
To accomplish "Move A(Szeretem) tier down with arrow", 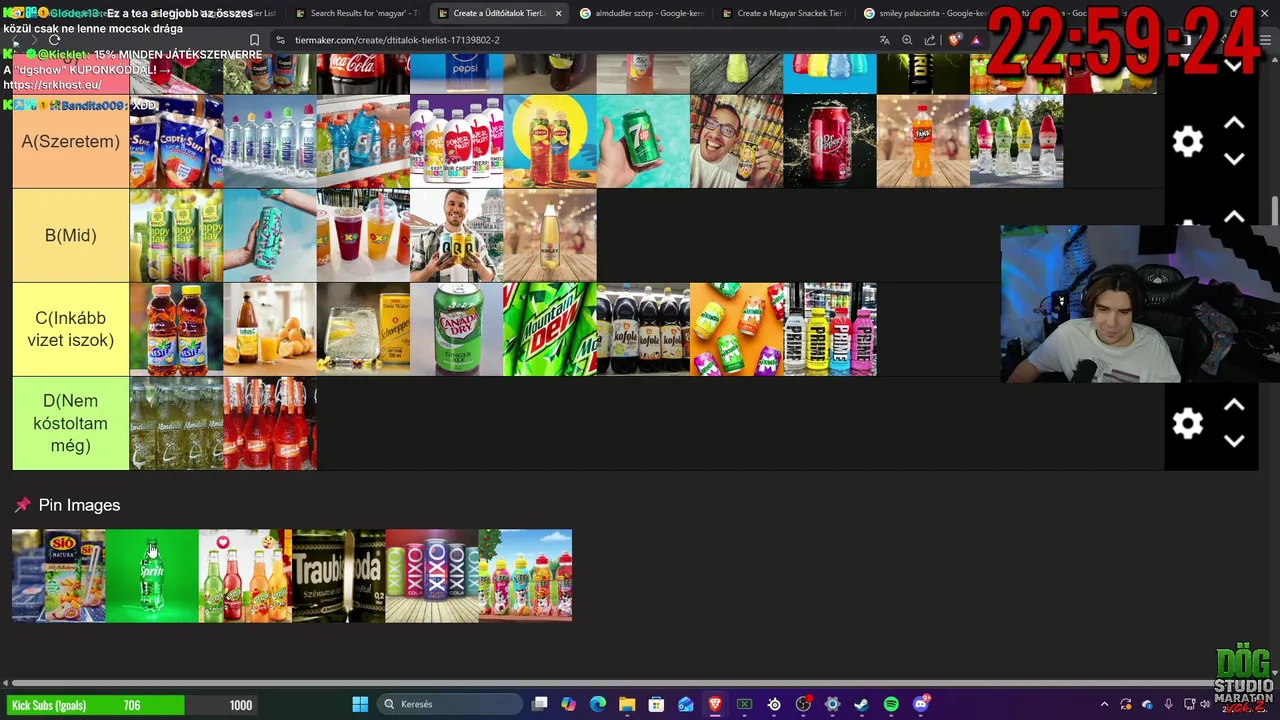I will (x=1234, y=159).
